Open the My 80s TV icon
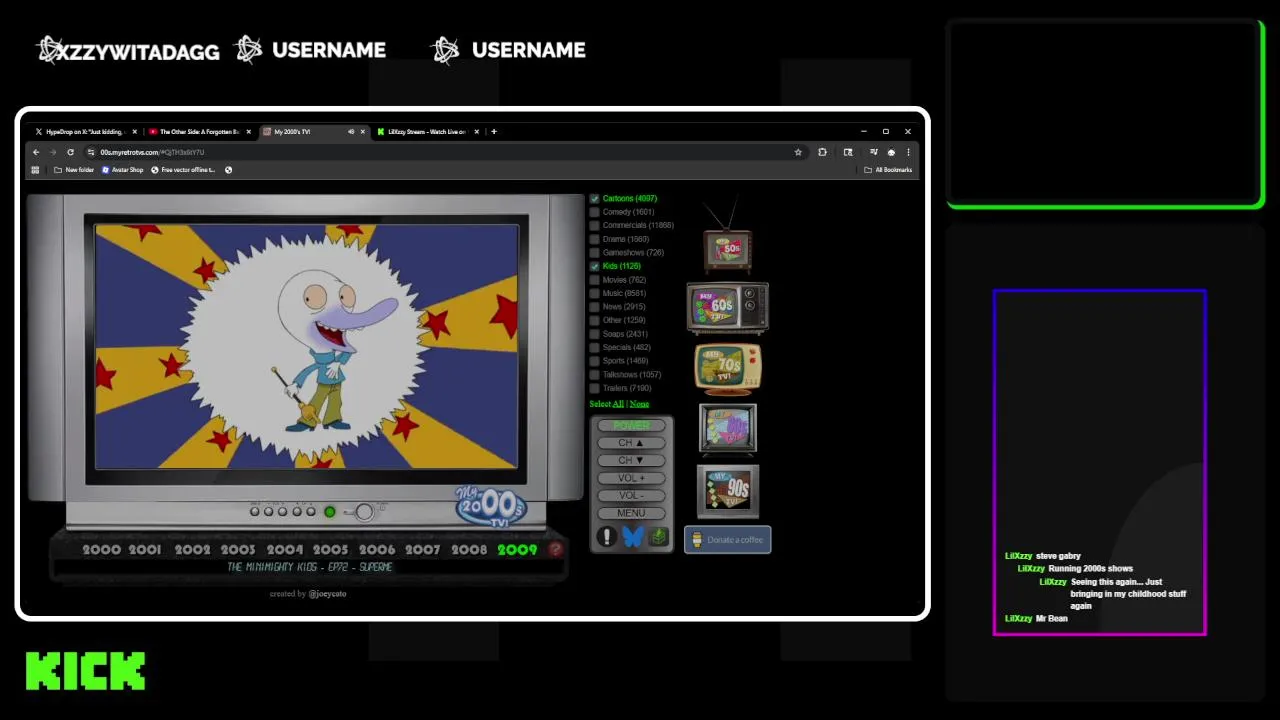 pyautogui.click(x=728, y=428)
